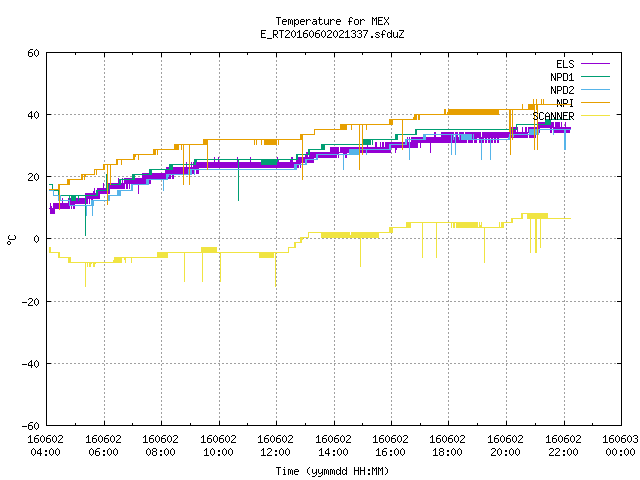This screenshot has height=480, width=640.
Task: Click the x-axis time label '08:00'
Action: pyautogui.click(x=160, y=452)
